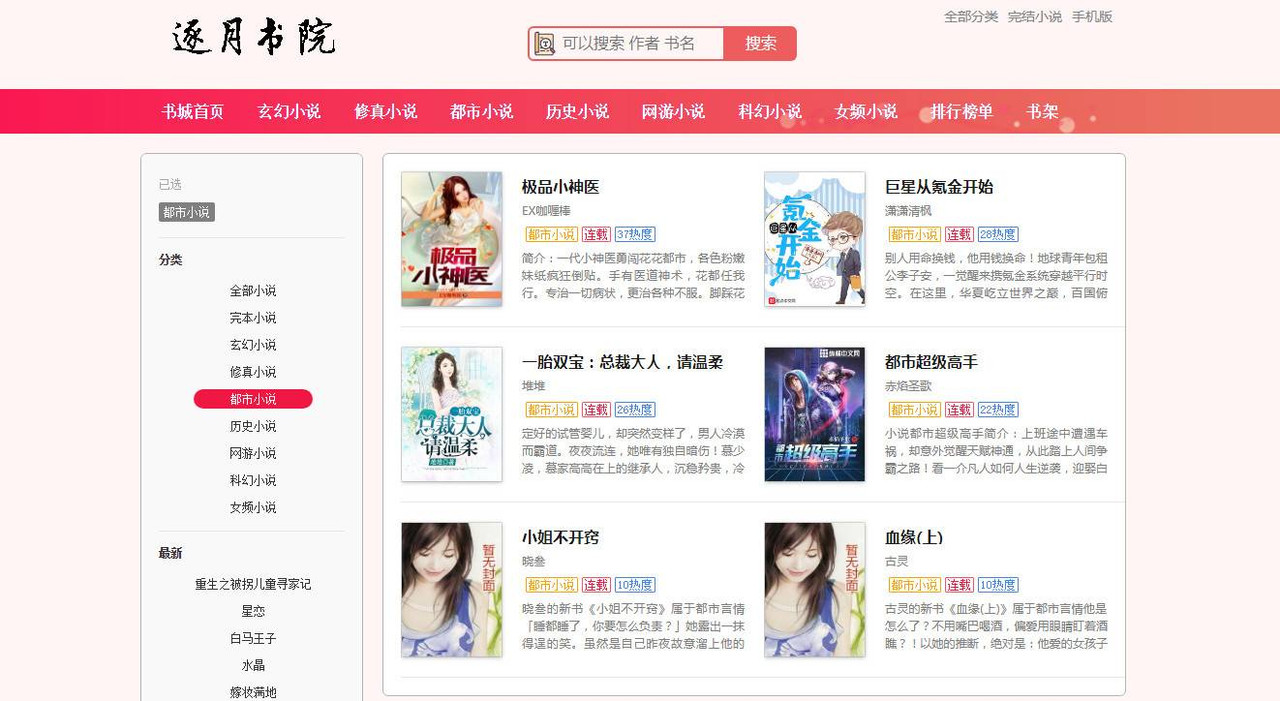The image size is (1280, 701).
Task: Select 女频小说 in the category sidebar
Action: click(x=253, y=507)
